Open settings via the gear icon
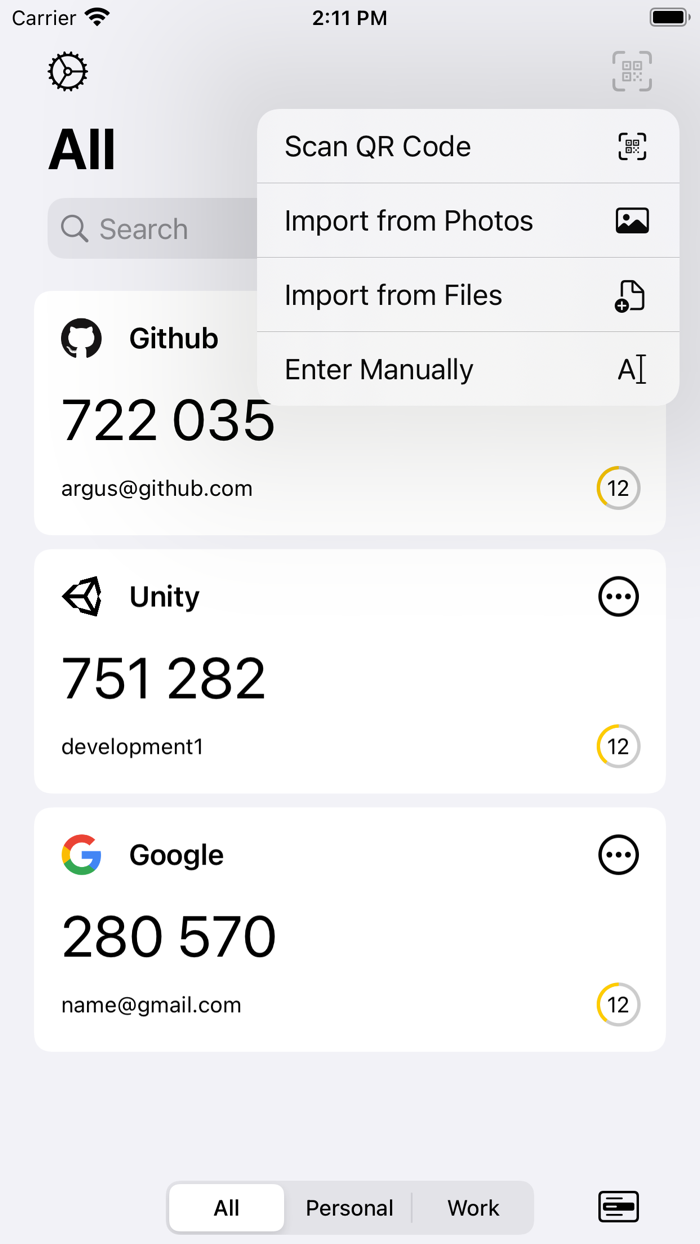 click(x=68, y=72)
